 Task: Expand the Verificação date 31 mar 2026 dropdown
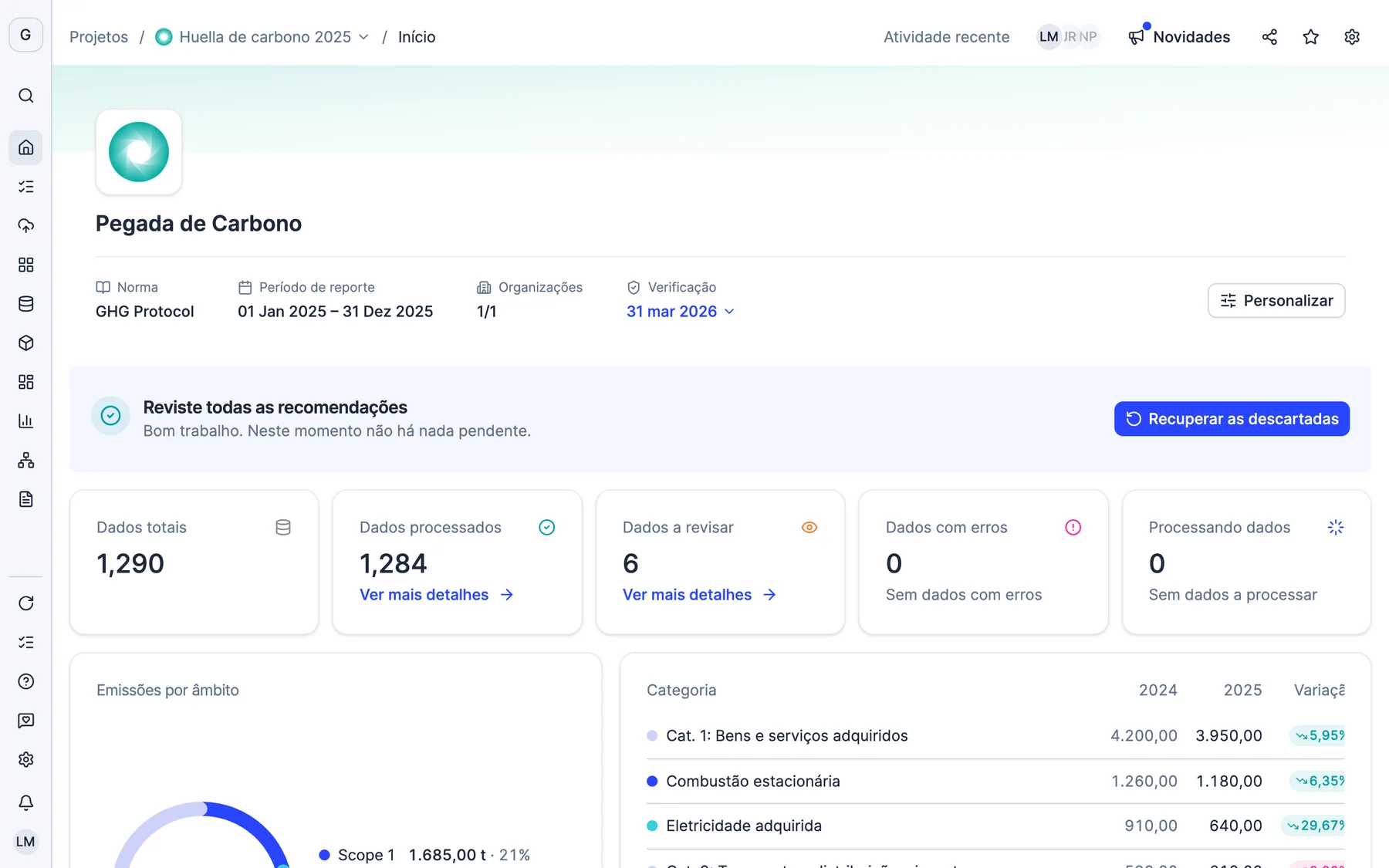(x=680, y=312)
